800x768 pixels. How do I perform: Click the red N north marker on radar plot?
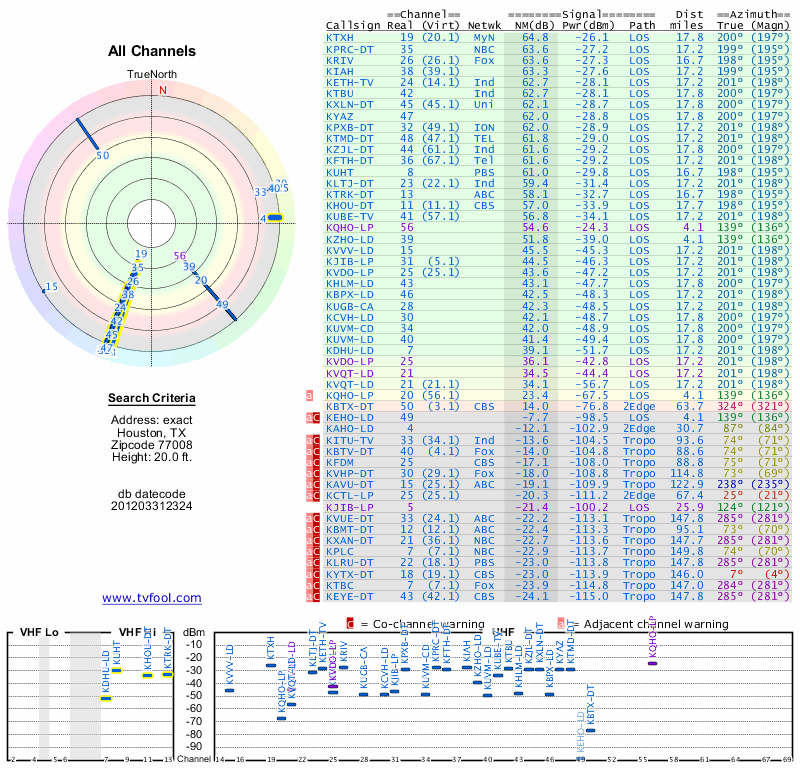click(x=163, y=90)
